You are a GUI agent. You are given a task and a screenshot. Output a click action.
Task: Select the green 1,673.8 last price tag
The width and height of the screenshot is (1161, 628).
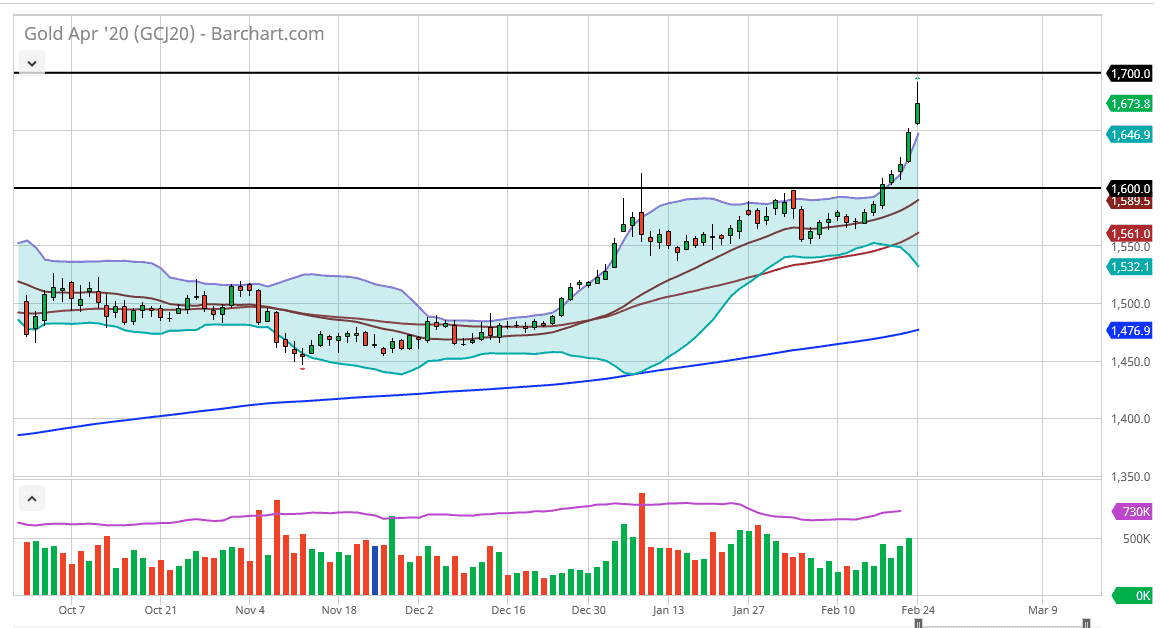[x=1129, y=104]
